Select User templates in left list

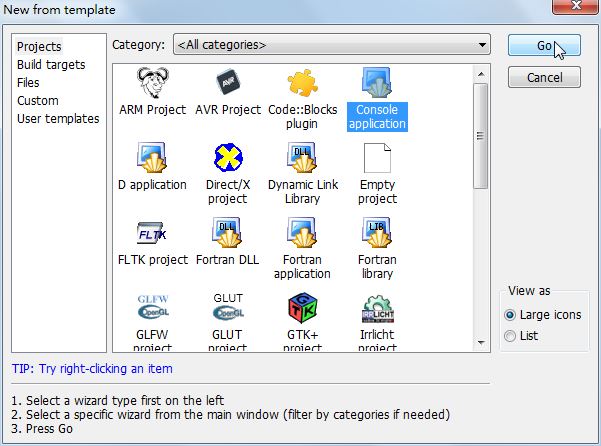tap(58, 119)
